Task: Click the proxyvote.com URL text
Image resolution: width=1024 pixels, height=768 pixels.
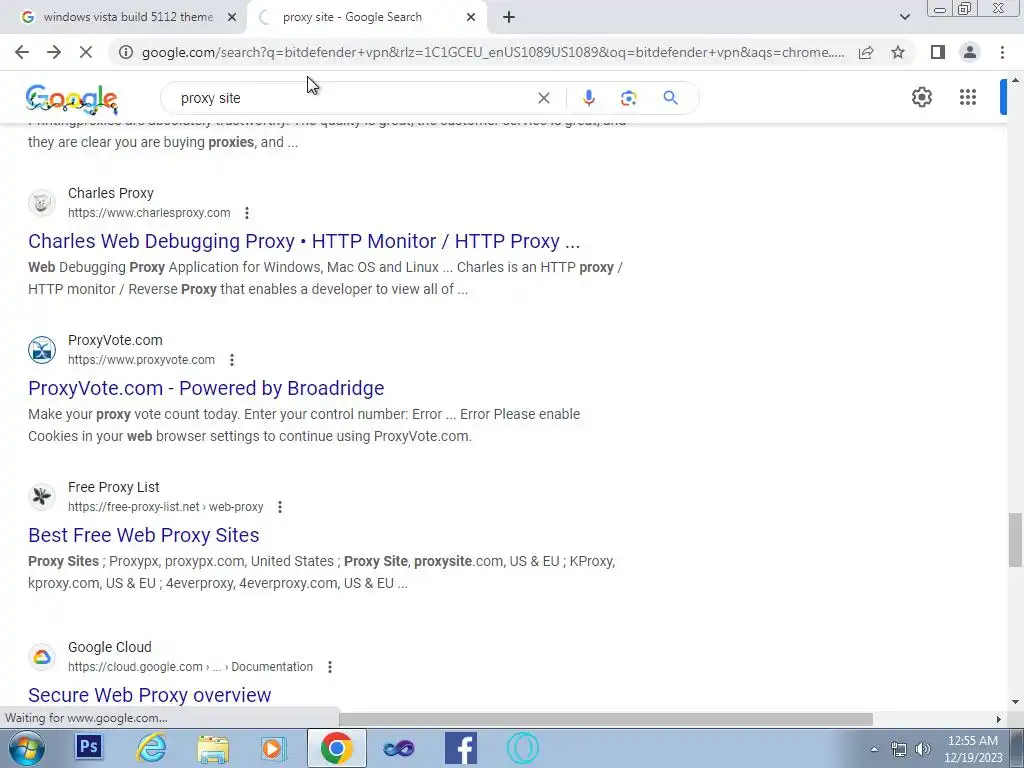Action: click(x=141, y=360)
